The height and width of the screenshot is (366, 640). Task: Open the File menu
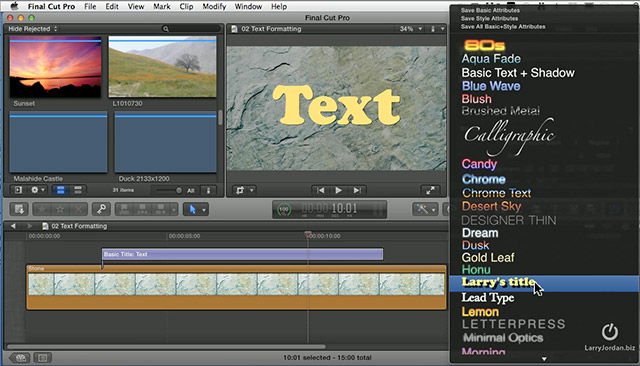[90, 7]
